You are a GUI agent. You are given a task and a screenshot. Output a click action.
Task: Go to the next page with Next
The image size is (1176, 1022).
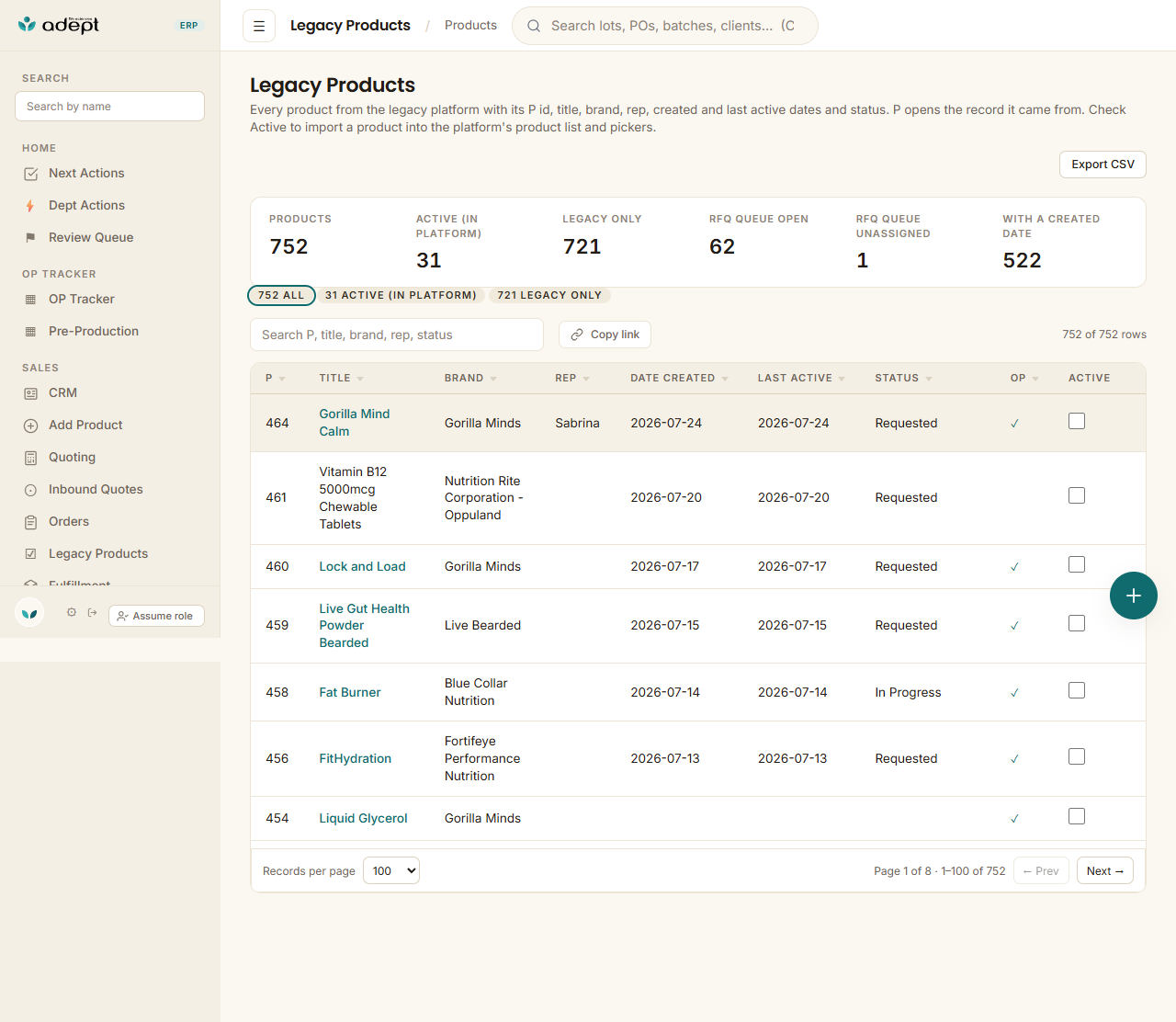(1104, 870)
